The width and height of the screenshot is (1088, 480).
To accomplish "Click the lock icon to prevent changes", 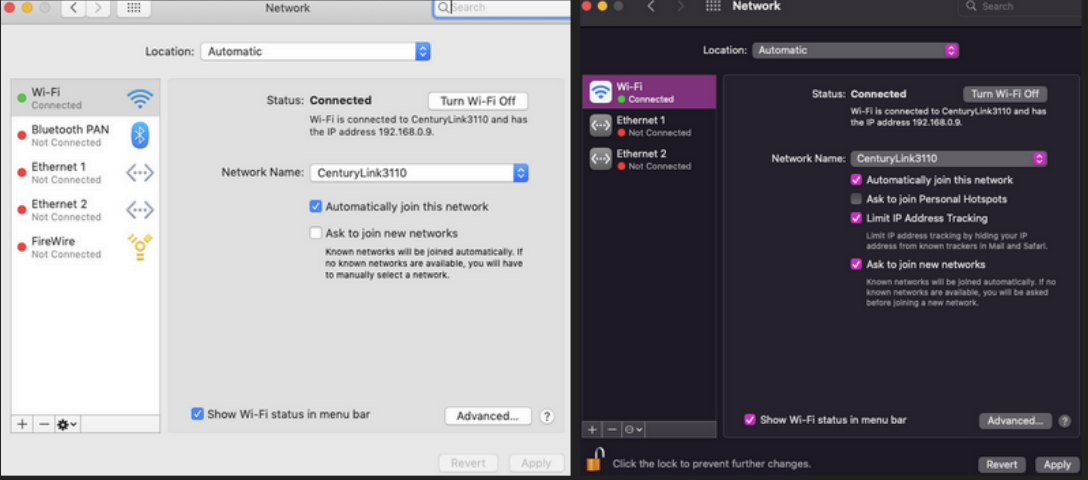I will pyautogui.click(x=596, y=462).
